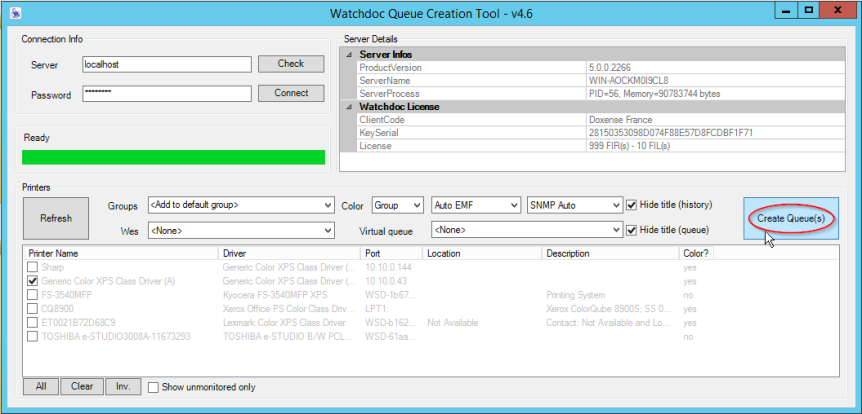Sort by Printer Name column header
The height and width of the screenshot is (414, 862).
120,254
